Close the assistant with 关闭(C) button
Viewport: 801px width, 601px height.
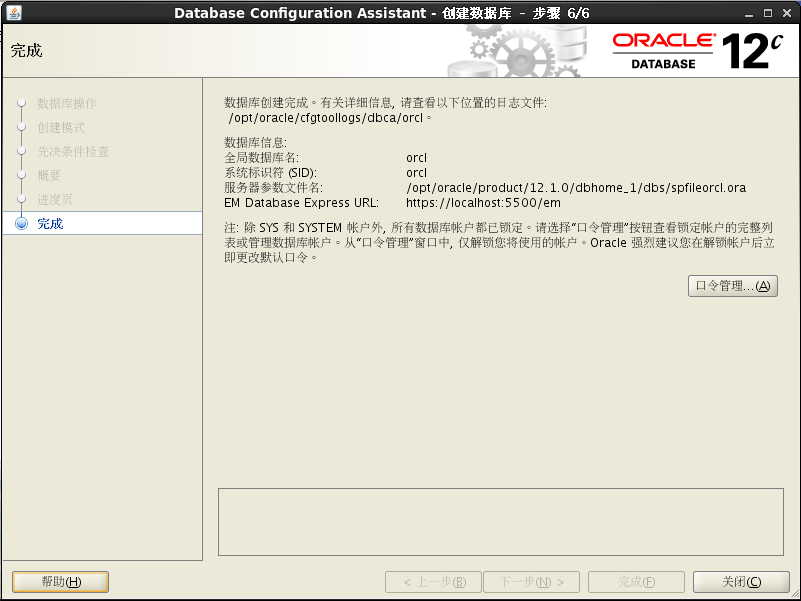741,582
